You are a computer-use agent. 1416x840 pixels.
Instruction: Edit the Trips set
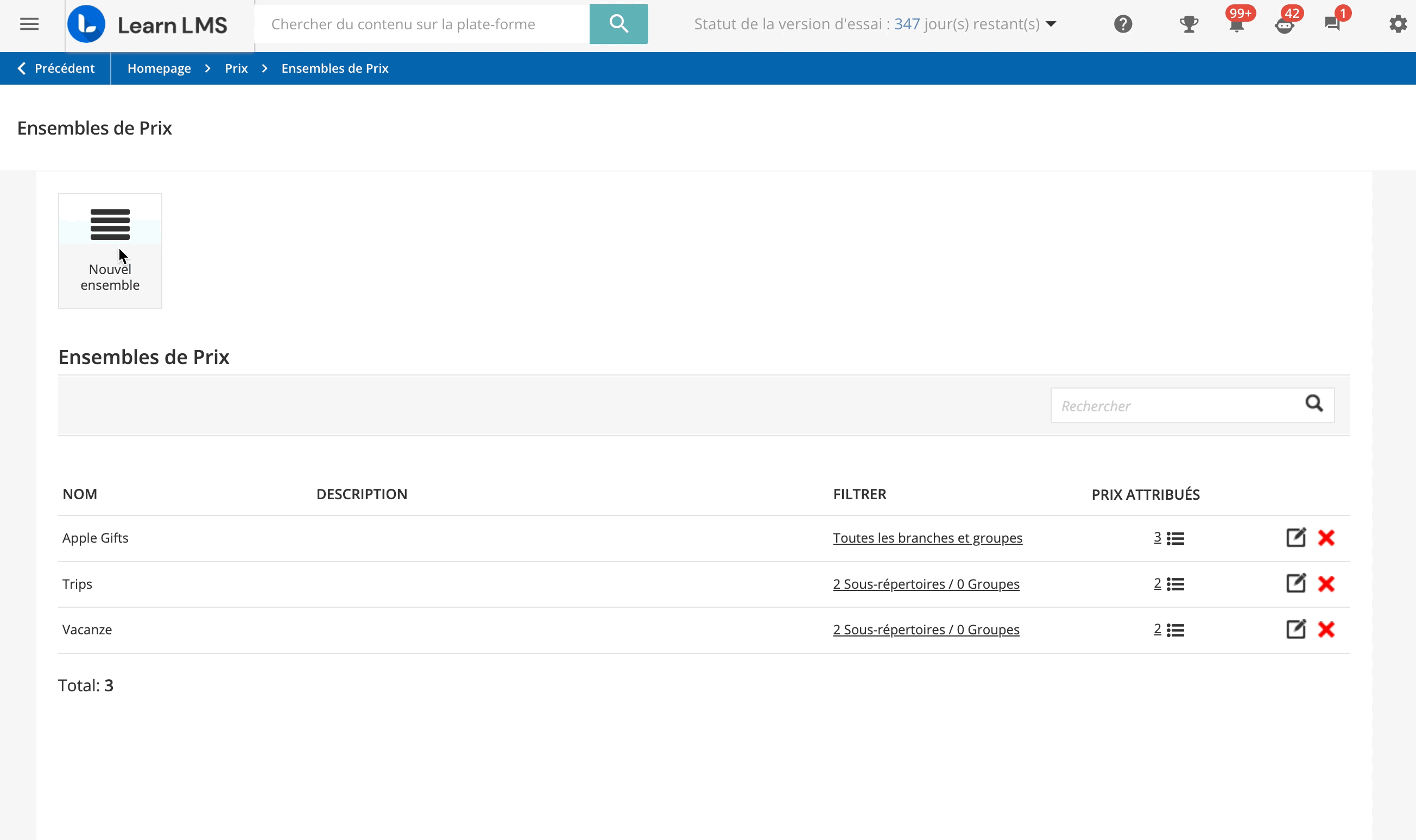1295,583
